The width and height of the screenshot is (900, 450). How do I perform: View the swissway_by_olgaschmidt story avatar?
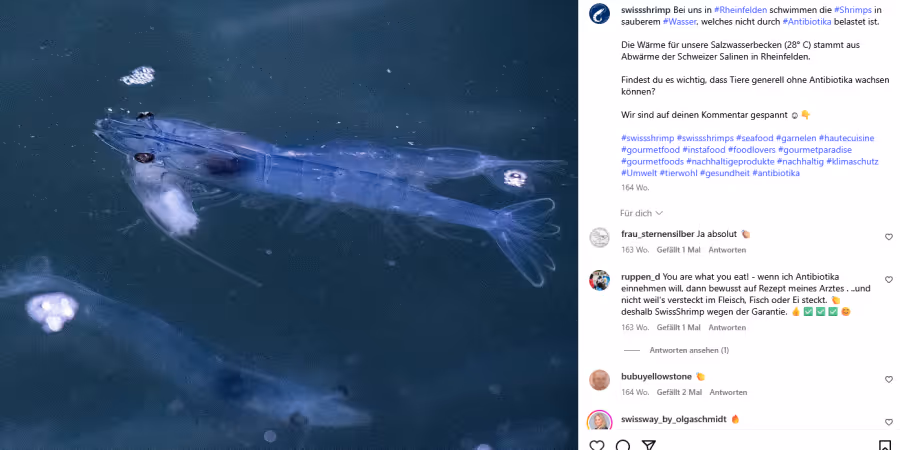point(599,422)
